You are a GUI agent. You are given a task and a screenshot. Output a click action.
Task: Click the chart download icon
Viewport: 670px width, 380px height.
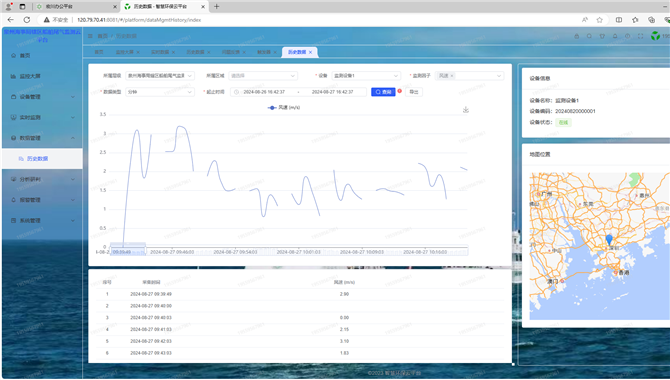click(x=466, y=110)
